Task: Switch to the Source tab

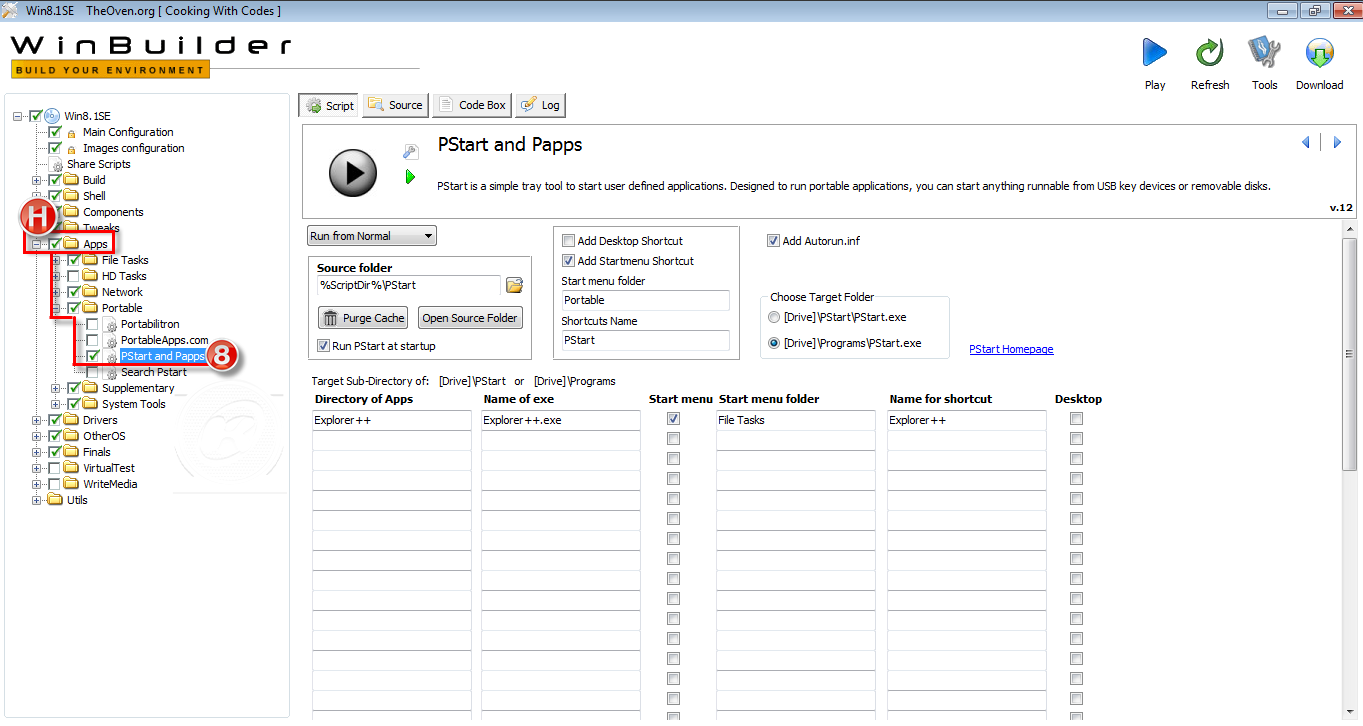Action: tap(396, 105)
